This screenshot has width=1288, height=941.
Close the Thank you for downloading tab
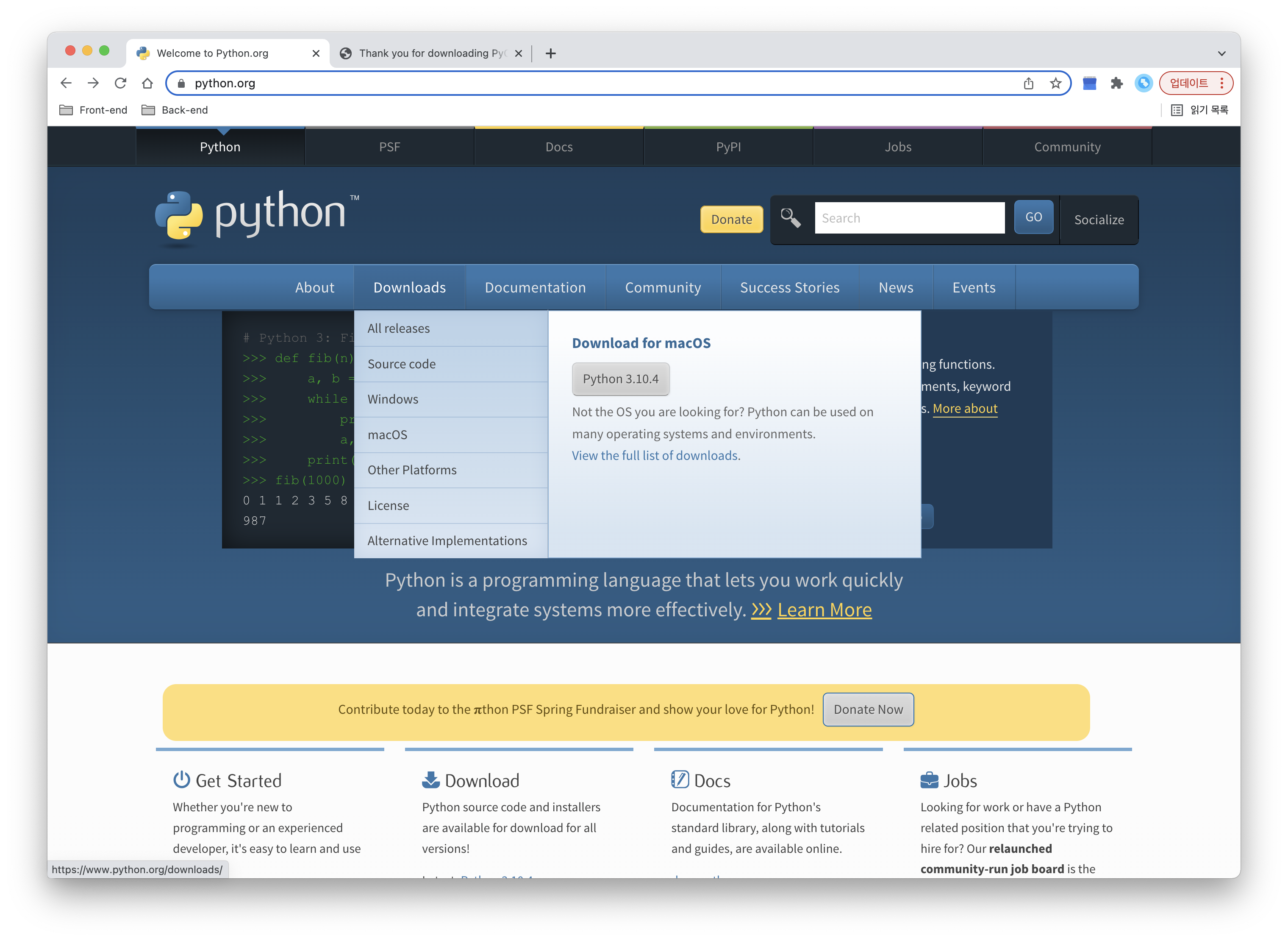pyautogui.click(x=518, y=53)
